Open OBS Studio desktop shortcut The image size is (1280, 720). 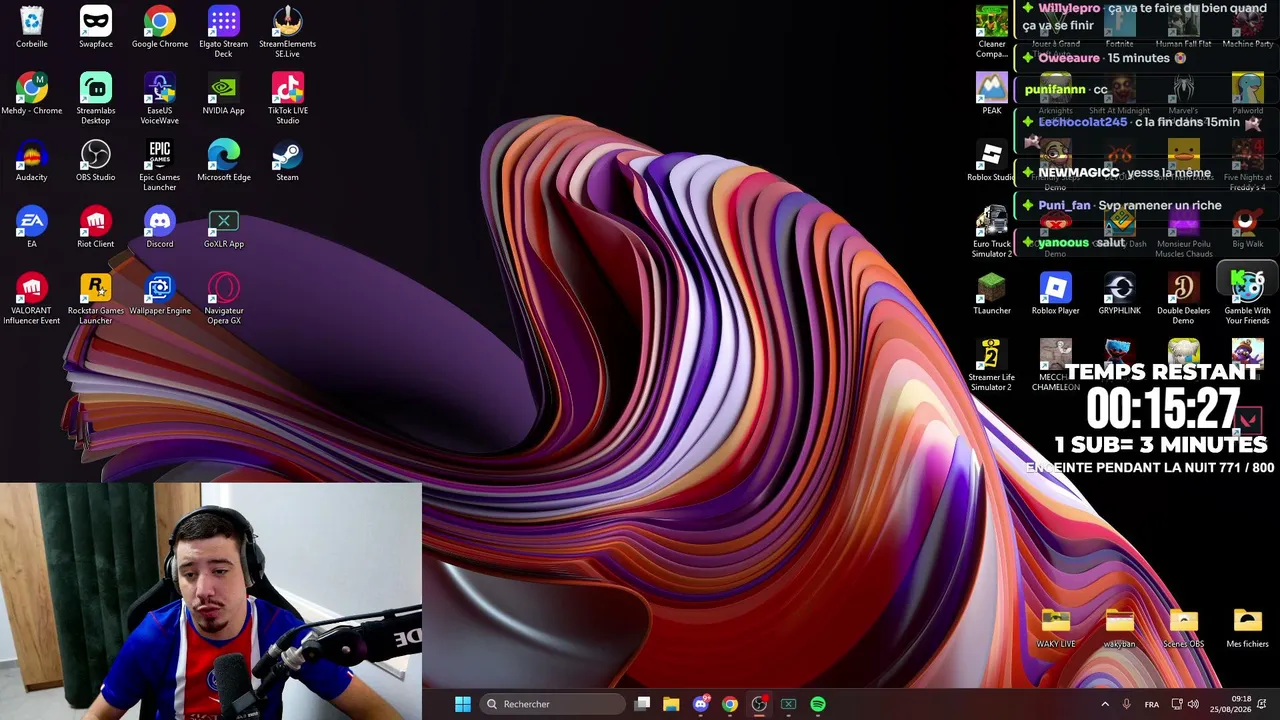96,161
